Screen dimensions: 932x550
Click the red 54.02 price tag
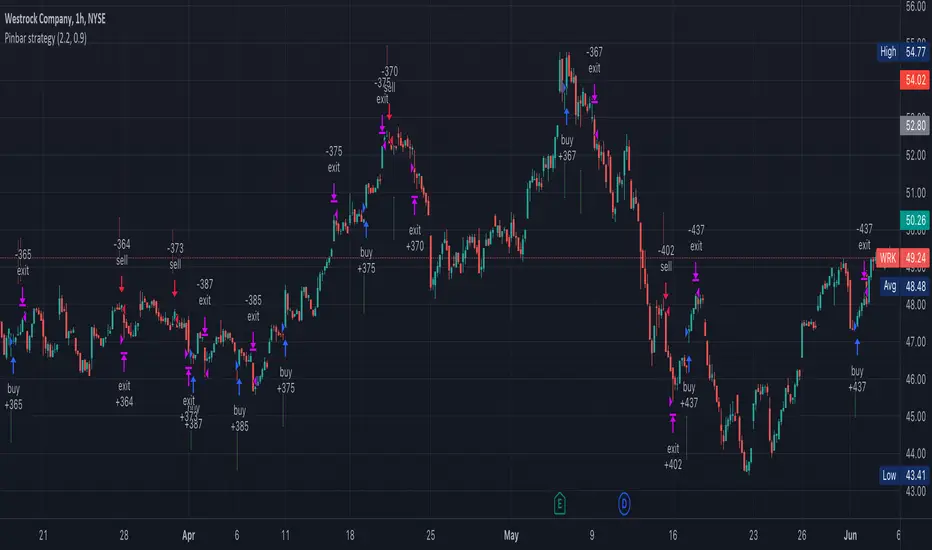tap(915, 80)
